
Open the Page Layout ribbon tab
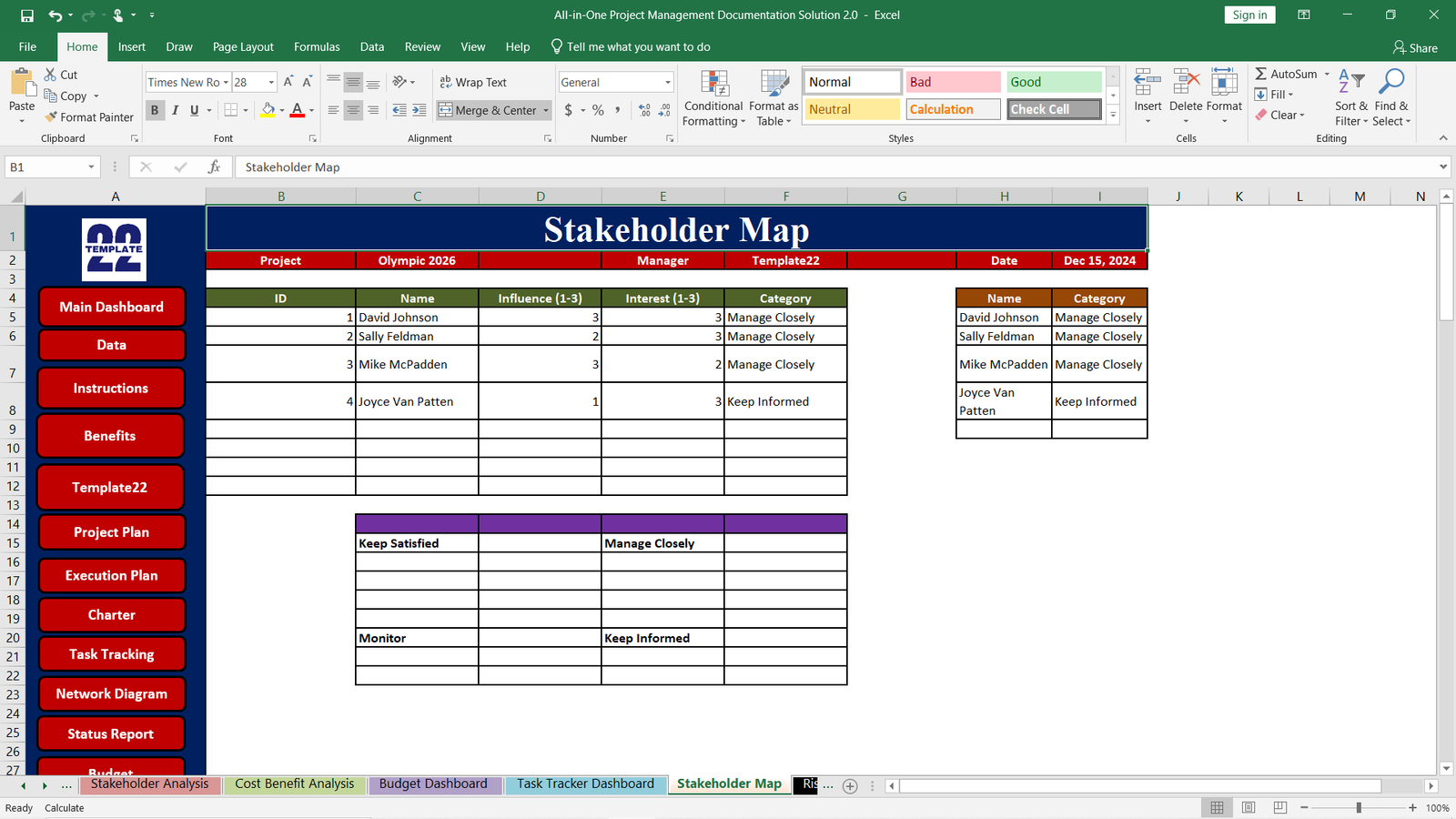(243, 46)
